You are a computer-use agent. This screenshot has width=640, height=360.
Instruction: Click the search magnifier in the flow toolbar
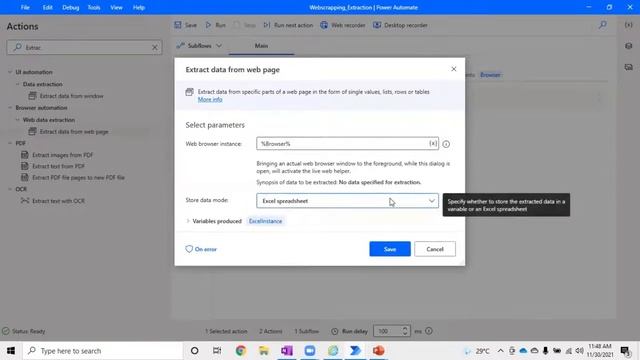[x=602, y=25]
